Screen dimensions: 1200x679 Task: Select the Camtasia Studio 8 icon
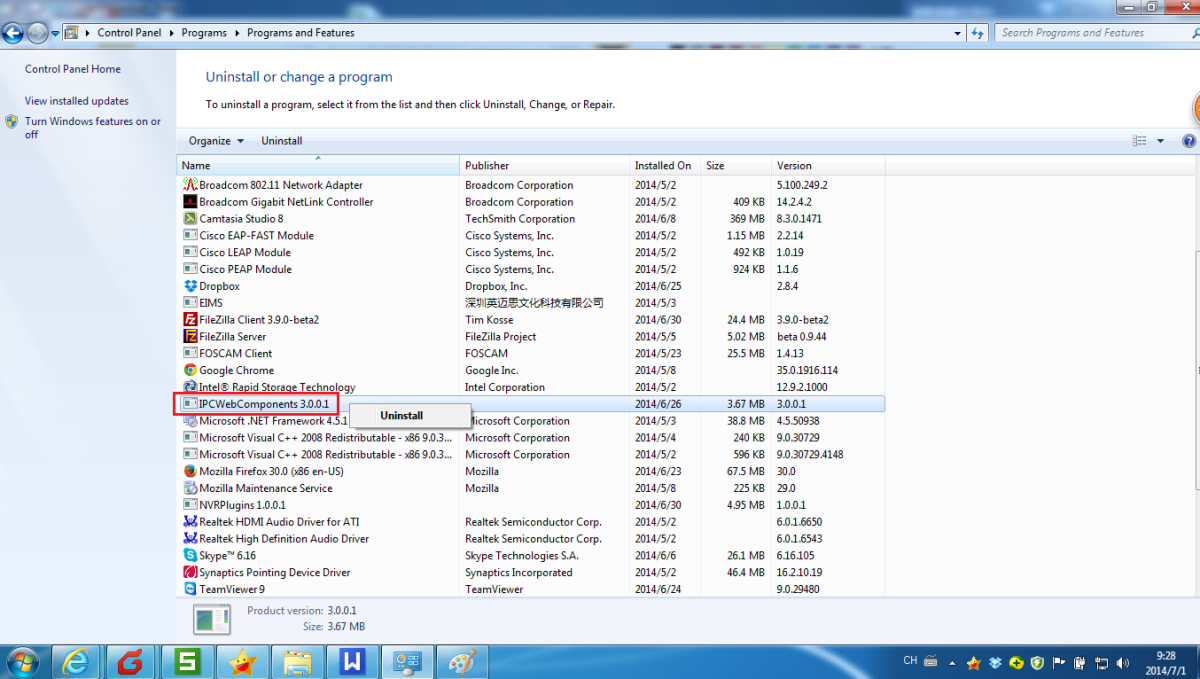[191, 219]
